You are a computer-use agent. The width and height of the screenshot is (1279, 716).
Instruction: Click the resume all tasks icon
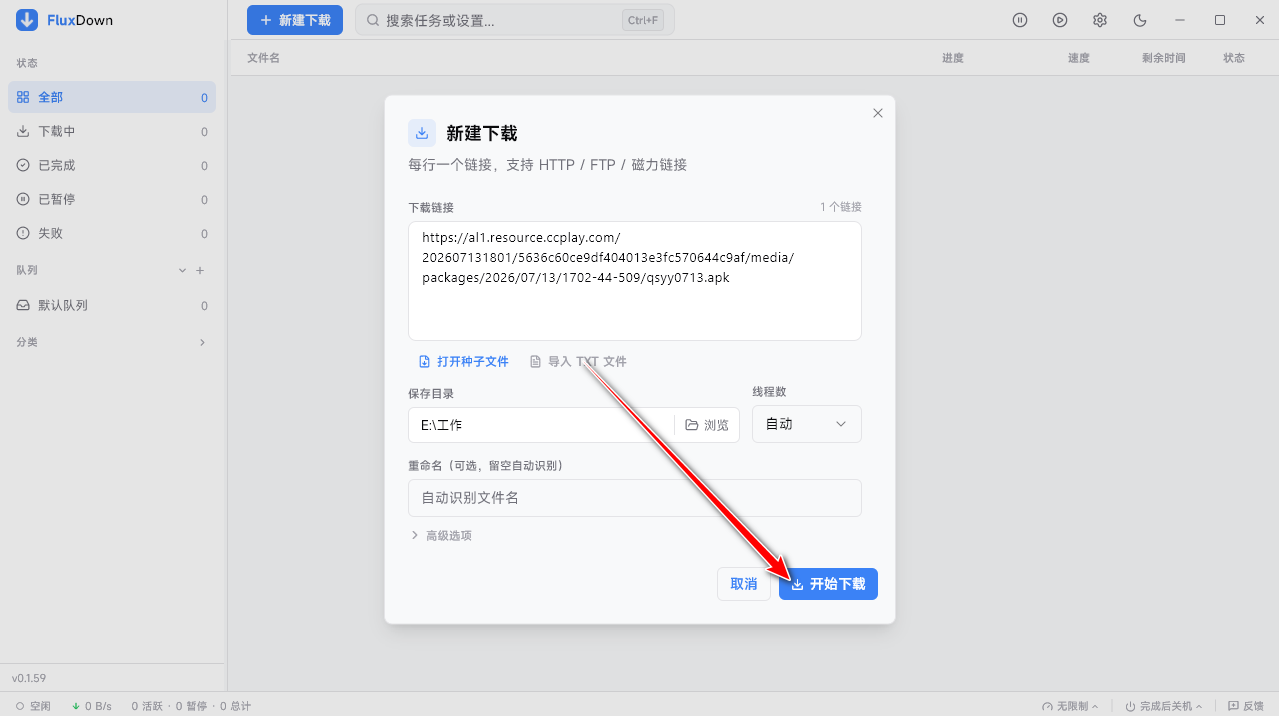coord(1060,20)
